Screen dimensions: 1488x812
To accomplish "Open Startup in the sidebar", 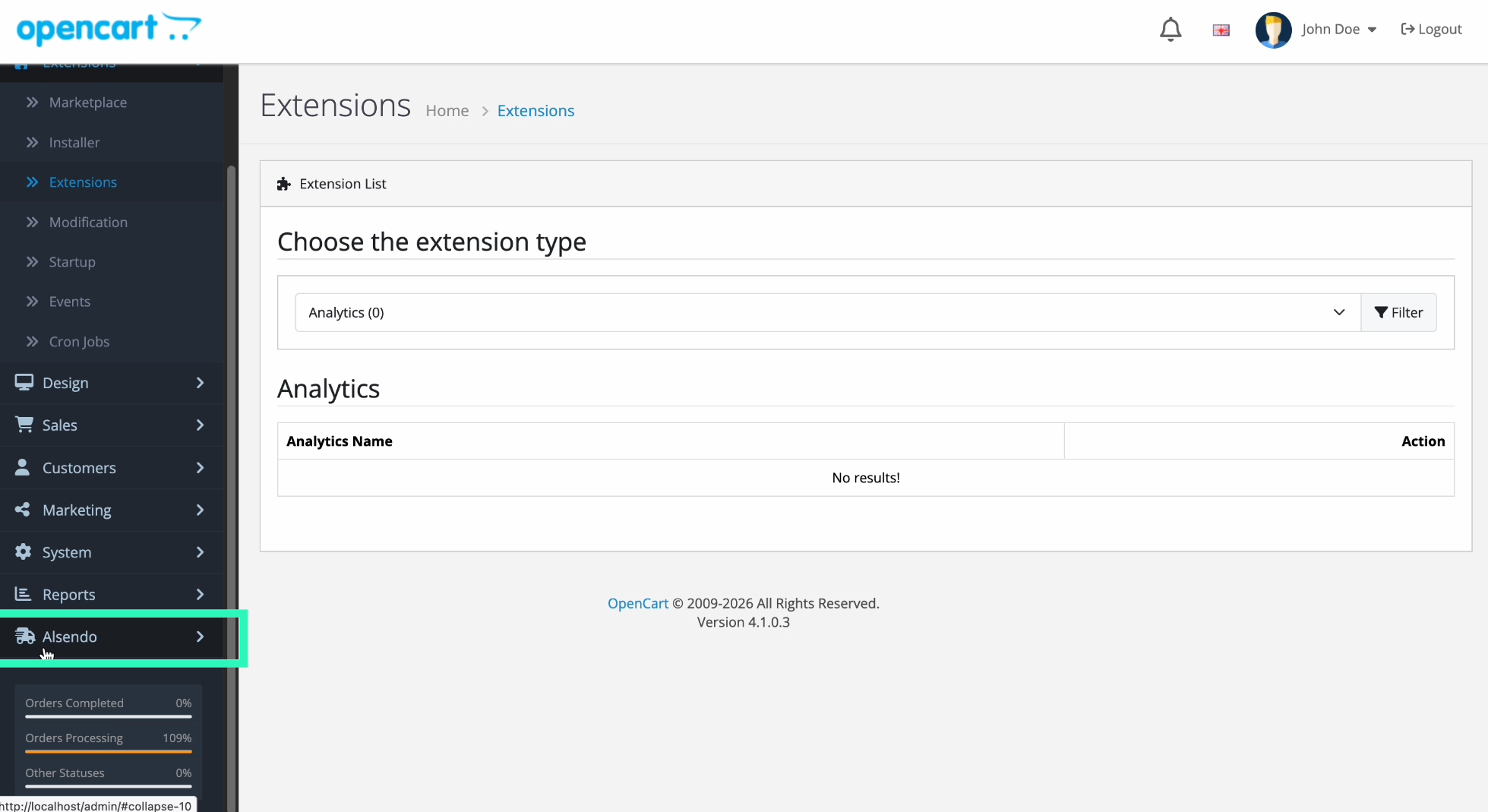I will click(x=72, y=262).
